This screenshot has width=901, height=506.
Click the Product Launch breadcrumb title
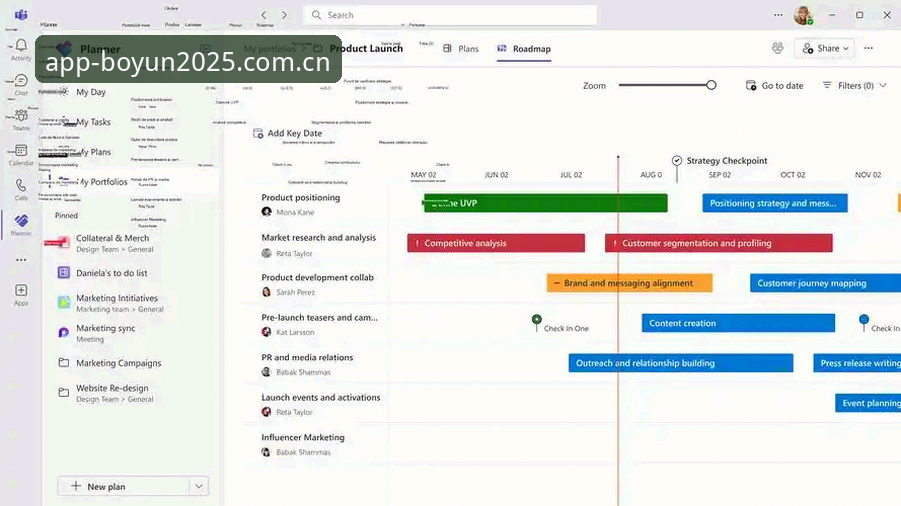pos(366,48)
